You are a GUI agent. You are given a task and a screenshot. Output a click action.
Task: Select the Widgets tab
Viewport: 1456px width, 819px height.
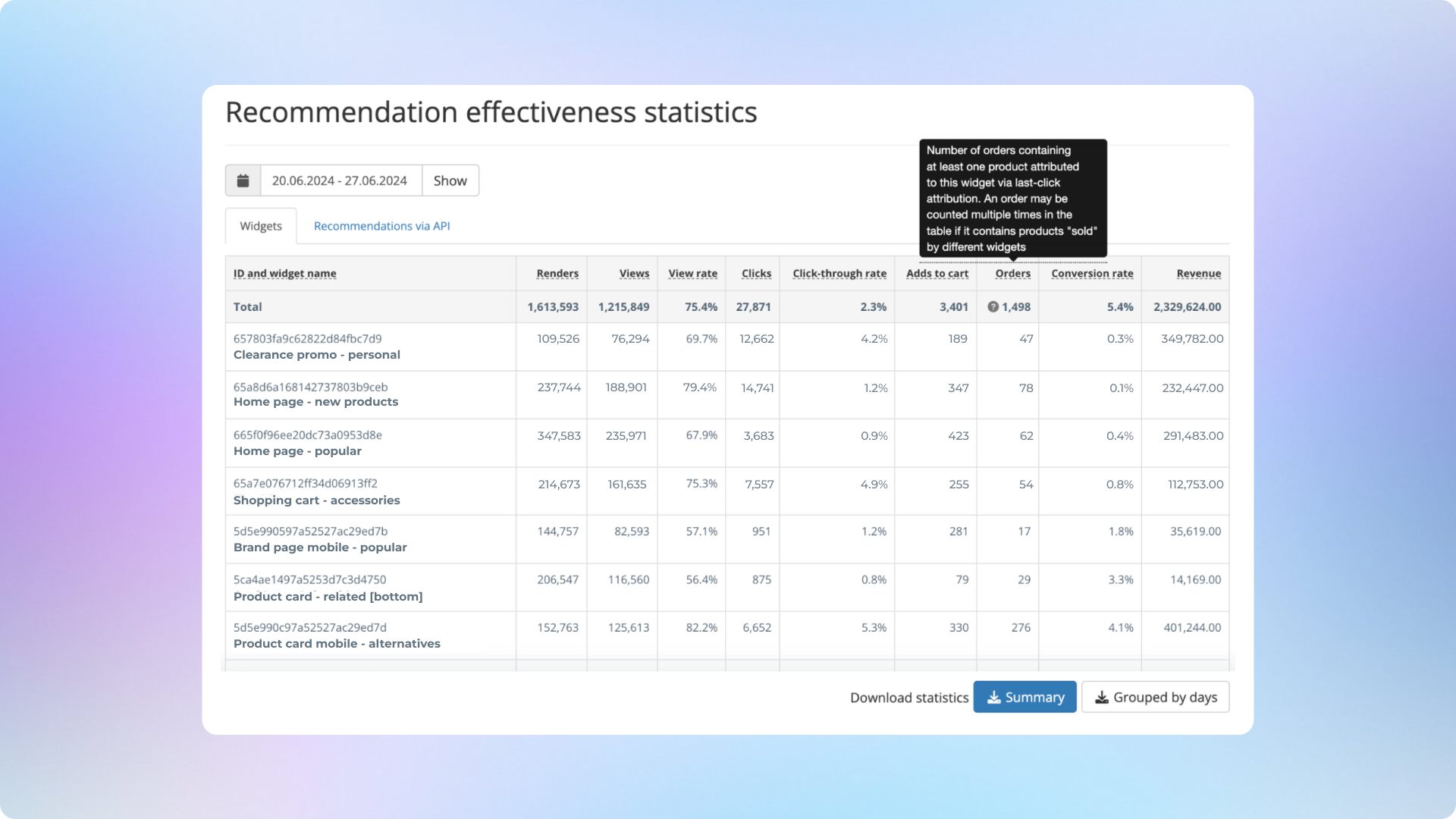(260, 225)
